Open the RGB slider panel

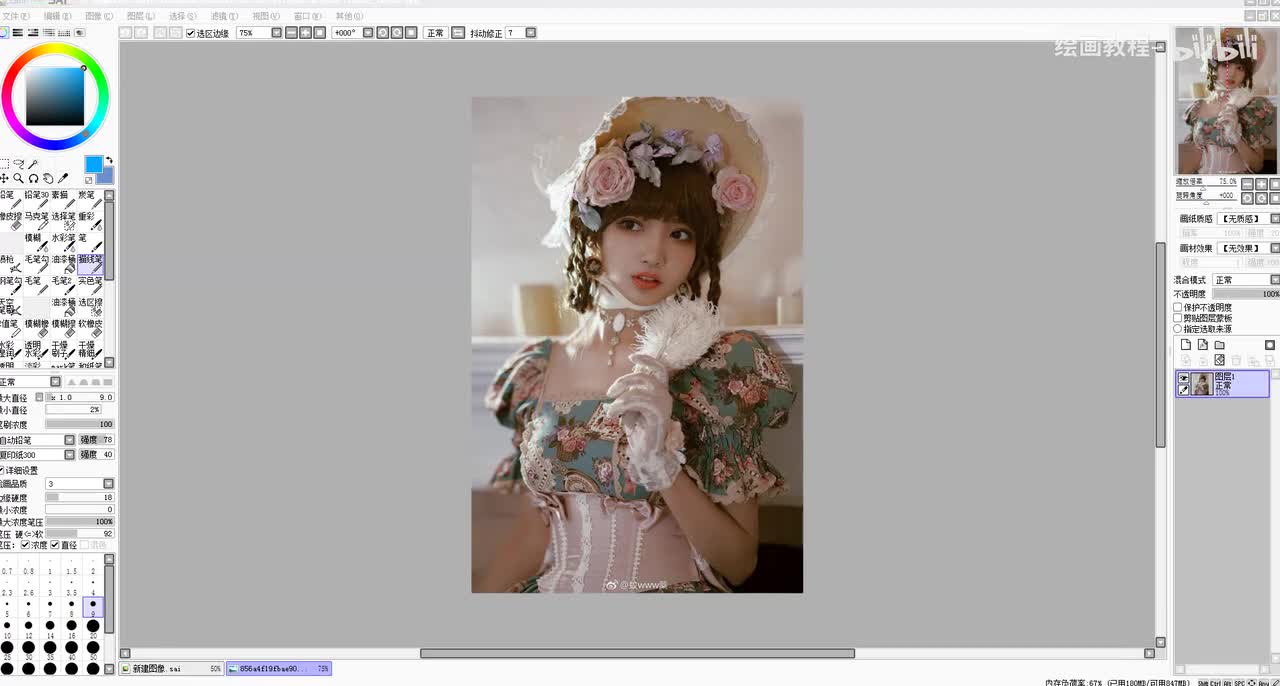[18, 33]
